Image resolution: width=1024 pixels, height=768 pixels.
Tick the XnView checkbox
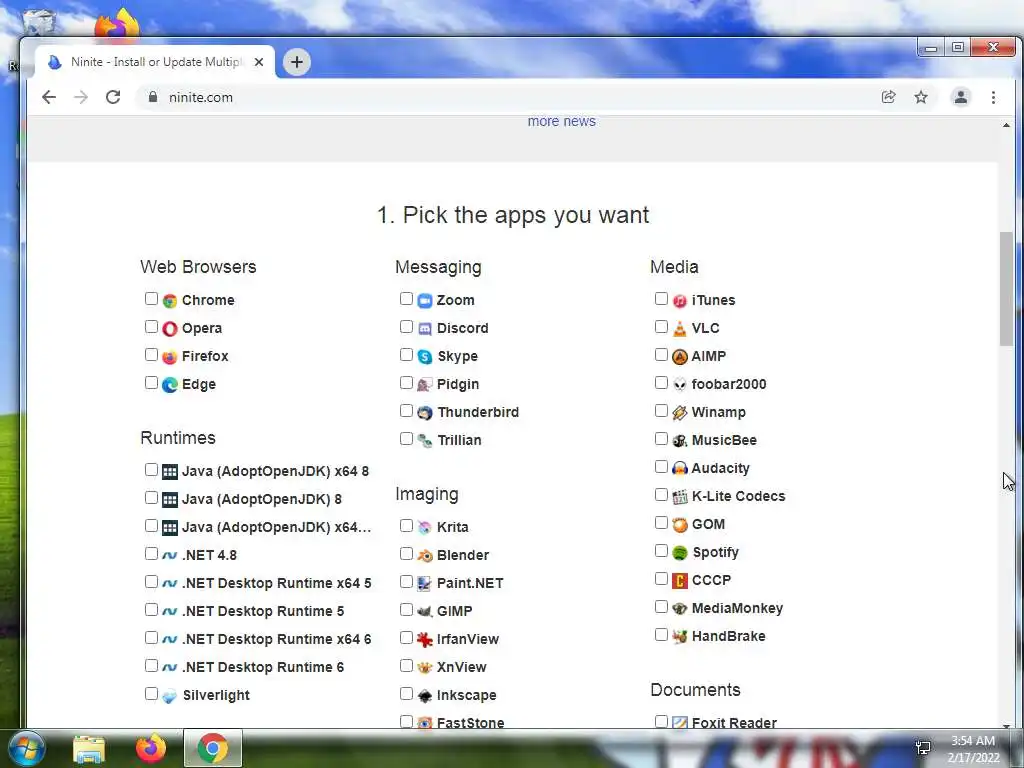tap(406, 665)
